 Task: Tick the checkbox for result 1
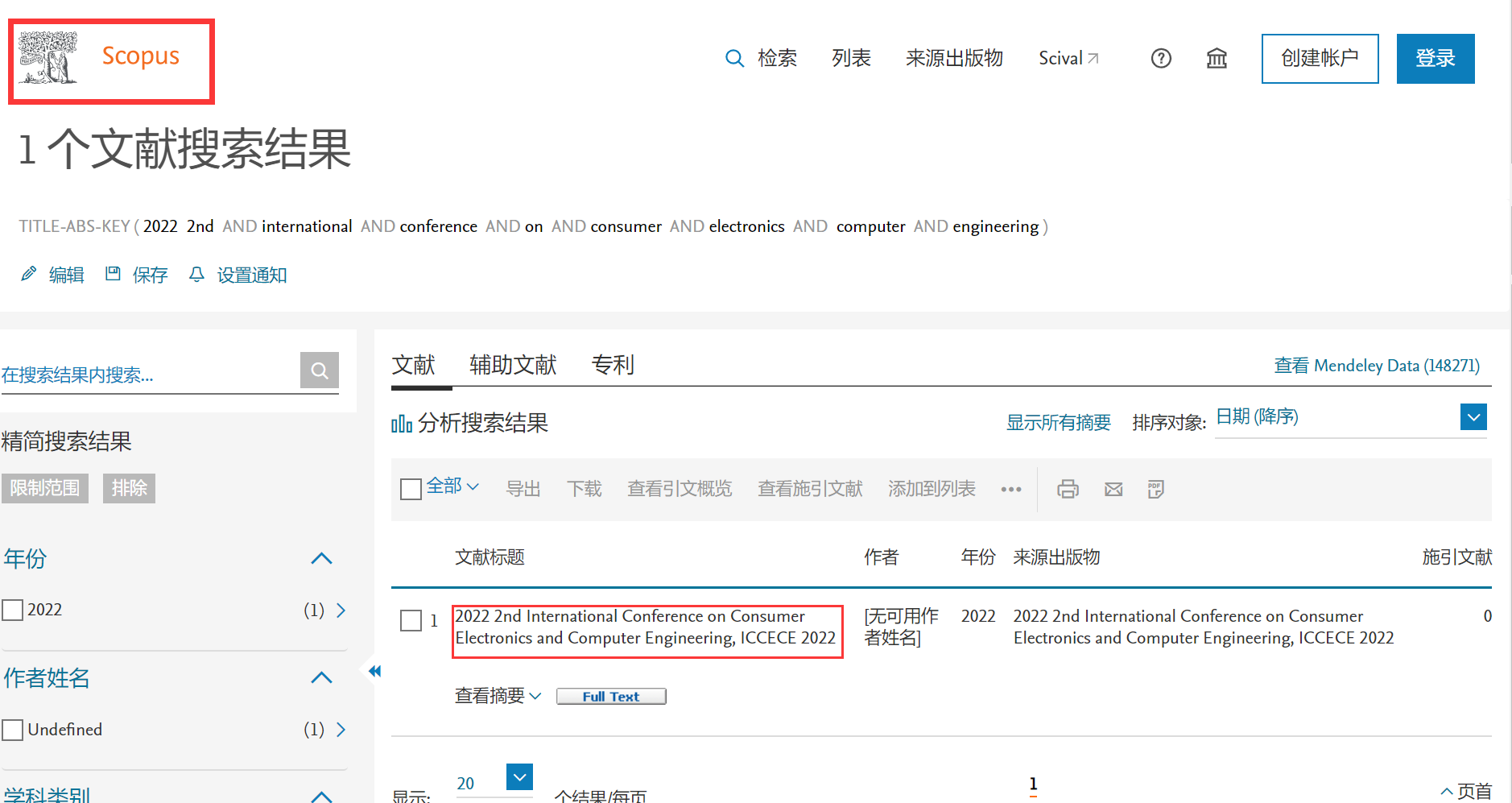click(411, 620)
